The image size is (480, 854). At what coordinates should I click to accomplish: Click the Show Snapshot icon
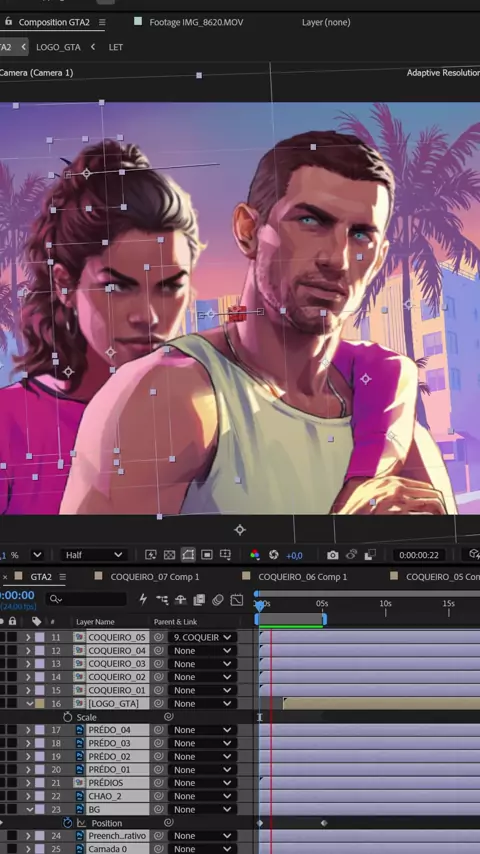[351, 555]
